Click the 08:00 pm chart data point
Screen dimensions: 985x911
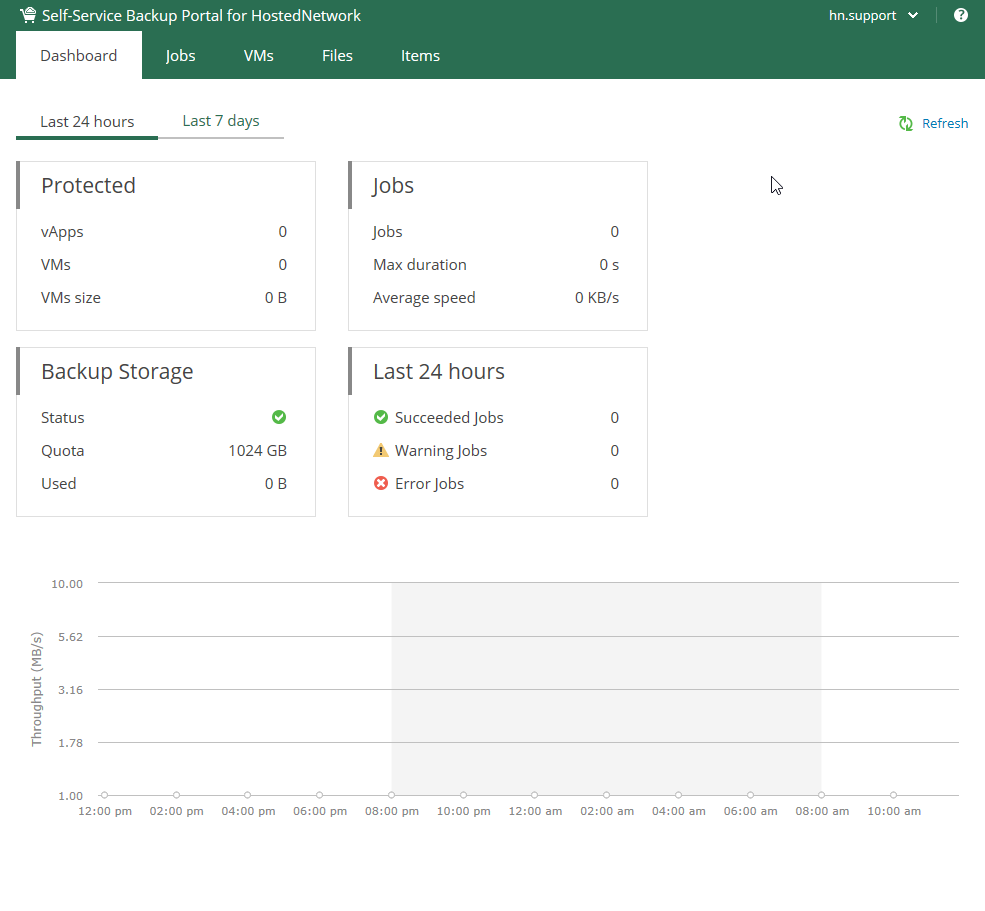pos(391,795)
